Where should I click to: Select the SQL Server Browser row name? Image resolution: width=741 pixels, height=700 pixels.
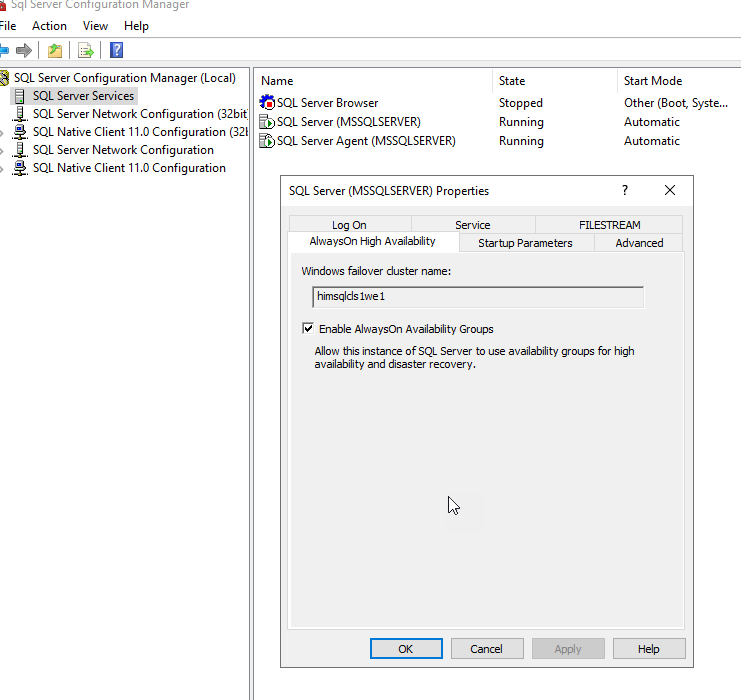[x=327, y=103]
